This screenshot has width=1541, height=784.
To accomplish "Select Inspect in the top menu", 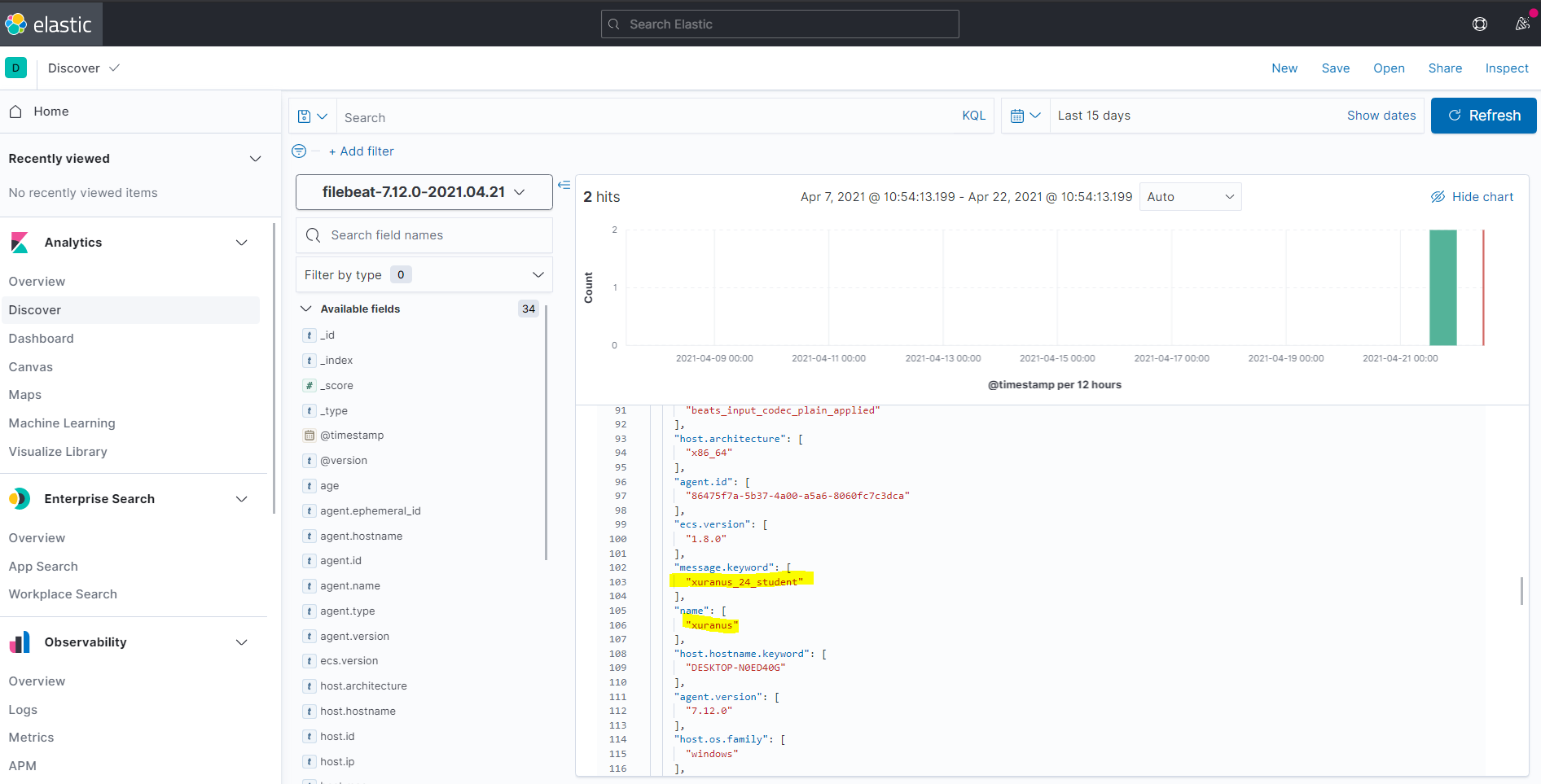I will (1506, 68).
